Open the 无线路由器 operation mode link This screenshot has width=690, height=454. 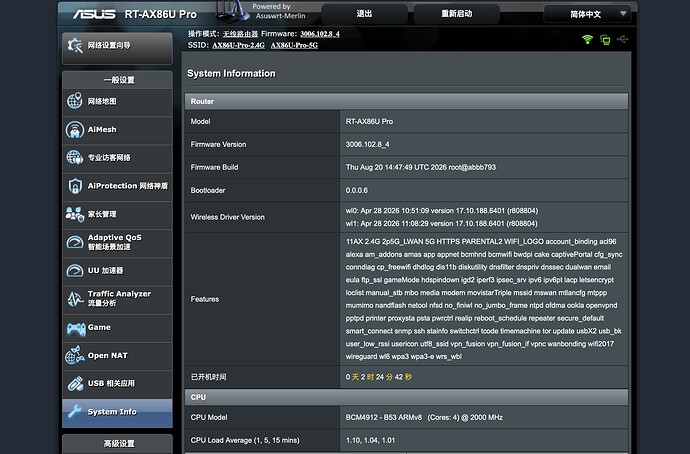(240, 34)
